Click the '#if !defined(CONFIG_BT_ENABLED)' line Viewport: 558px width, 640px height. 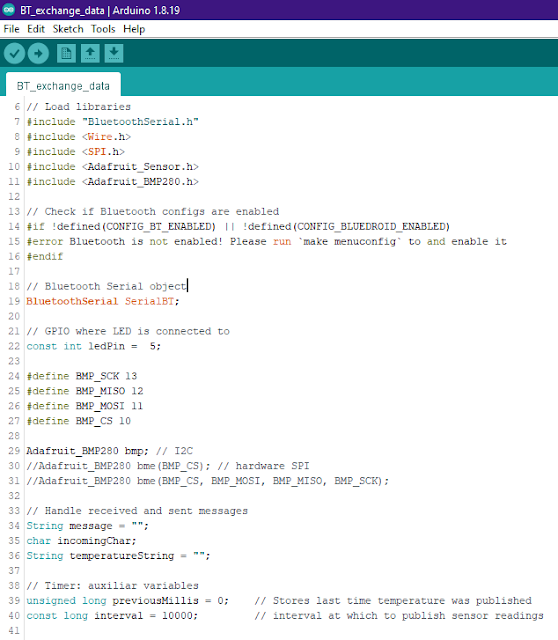point(238,227)
